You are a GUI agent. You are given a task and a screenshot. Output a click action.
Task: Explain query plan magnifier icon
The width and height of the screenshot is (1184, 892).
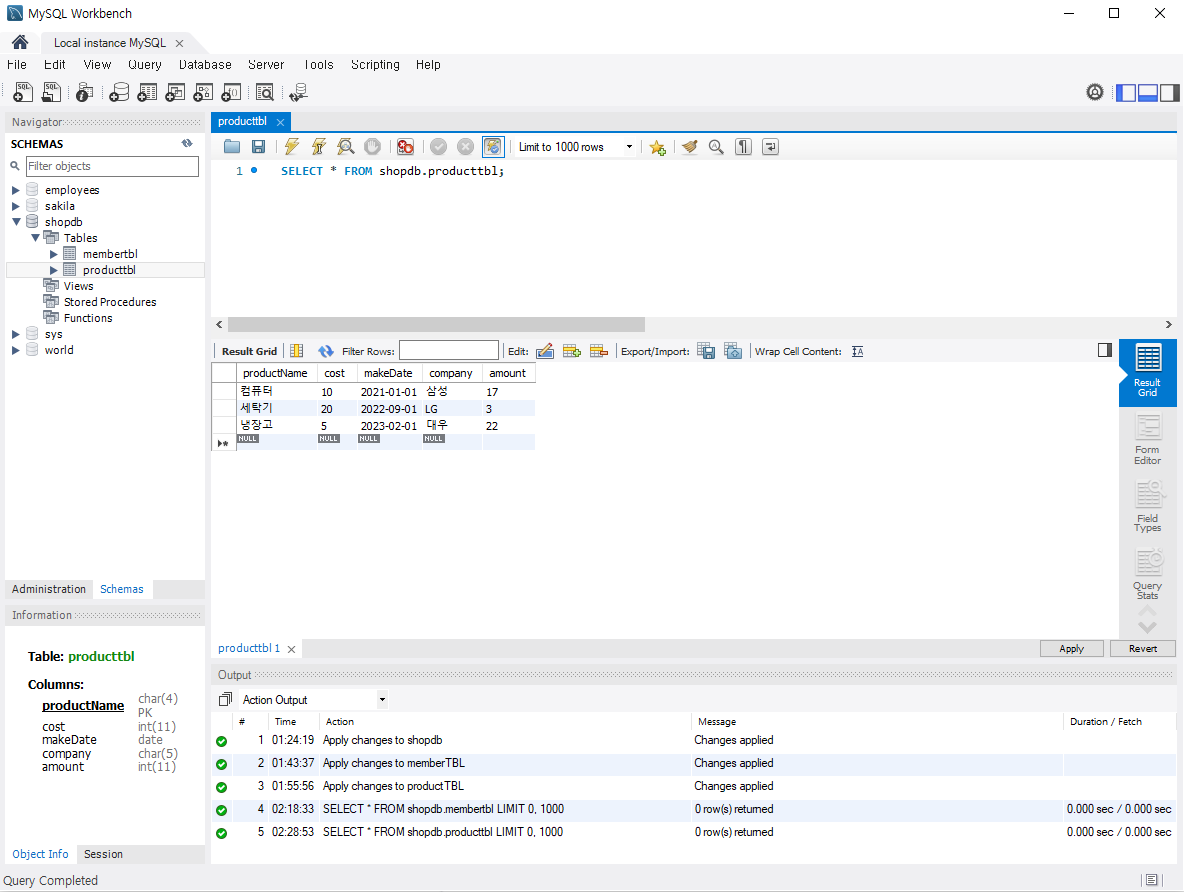(x=346, y=147)
